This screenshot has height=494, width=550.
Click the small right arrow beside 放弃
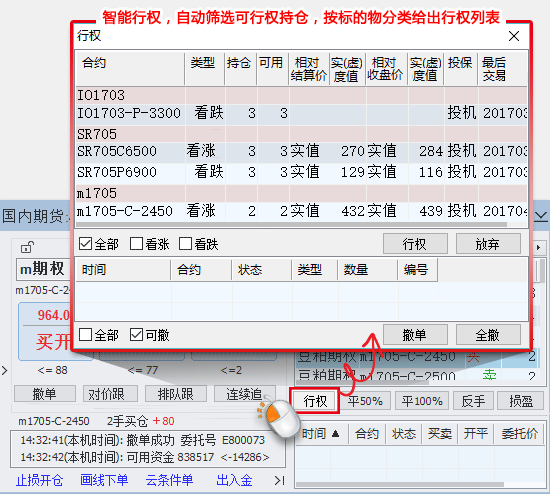(x=538, y=247)
